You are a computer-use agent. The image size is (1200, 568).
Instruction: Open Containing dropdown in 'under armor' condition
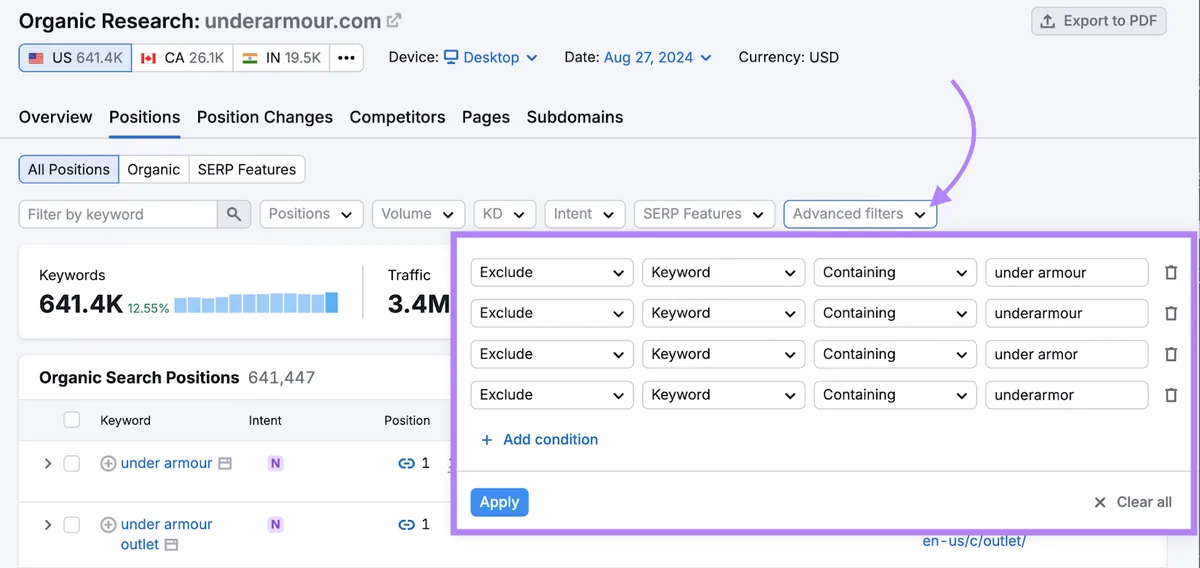coord(895,354)
